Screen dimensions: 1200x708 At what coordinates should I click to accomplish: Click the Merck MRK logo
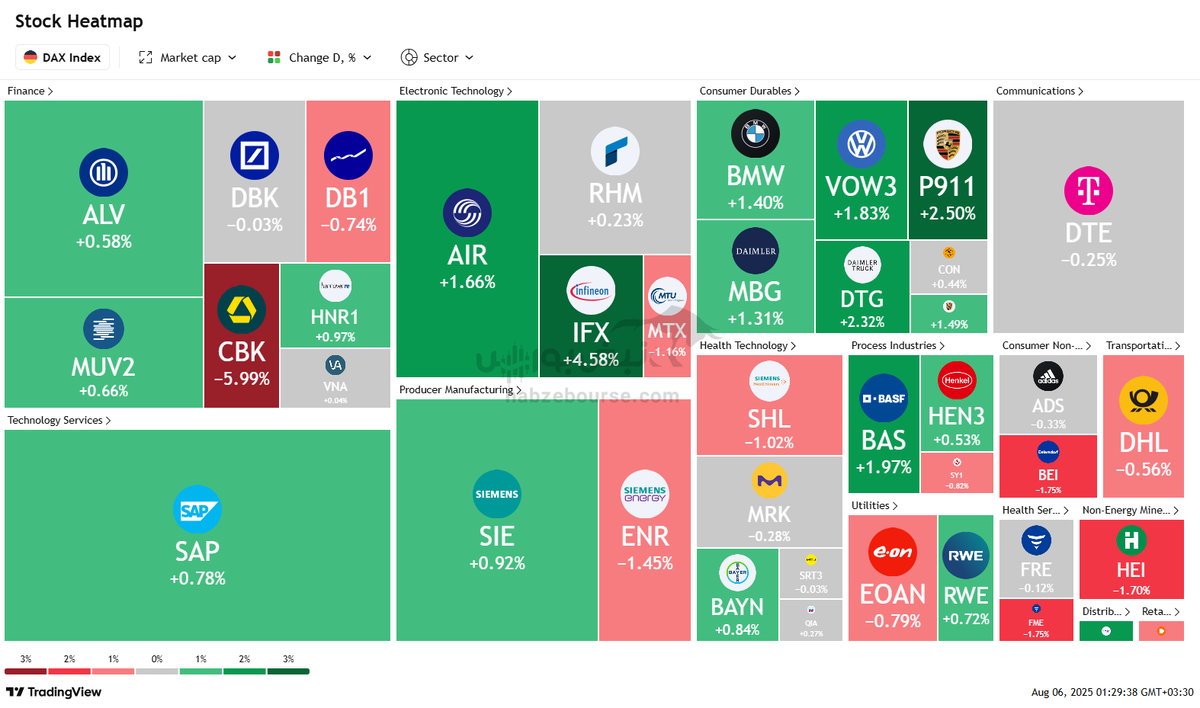point(769,481)
